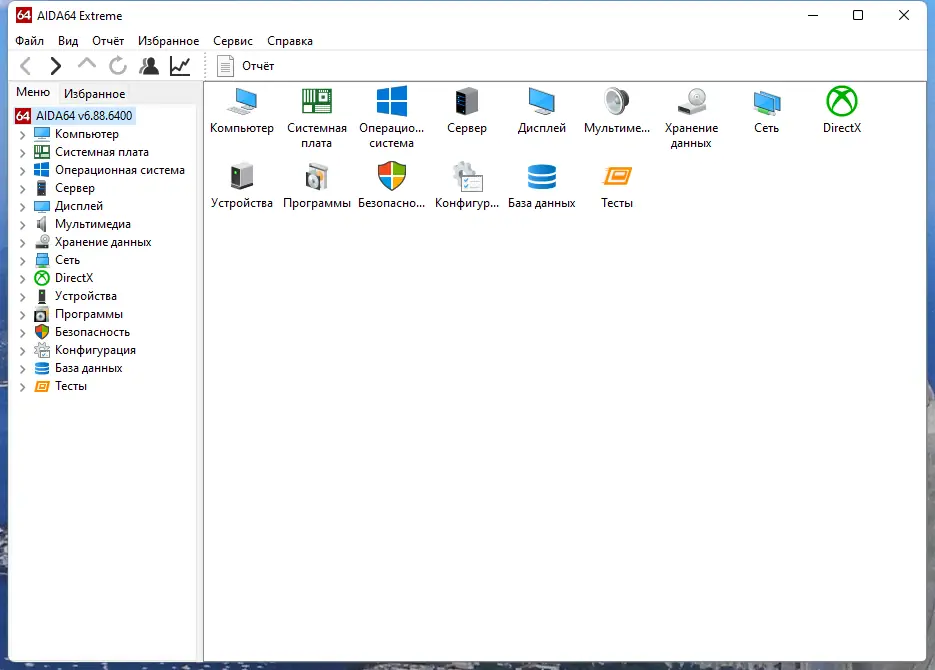The height and width of the screenshot is (670, 935).
Task: Click the refresh toolbar icon
Action: 117,65
